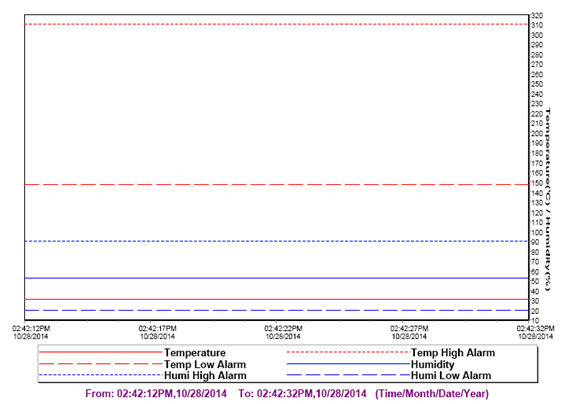Click the Humi High Alarm legend label
The height and width of the screenshot is (404, 562).
tap(205, 376)
